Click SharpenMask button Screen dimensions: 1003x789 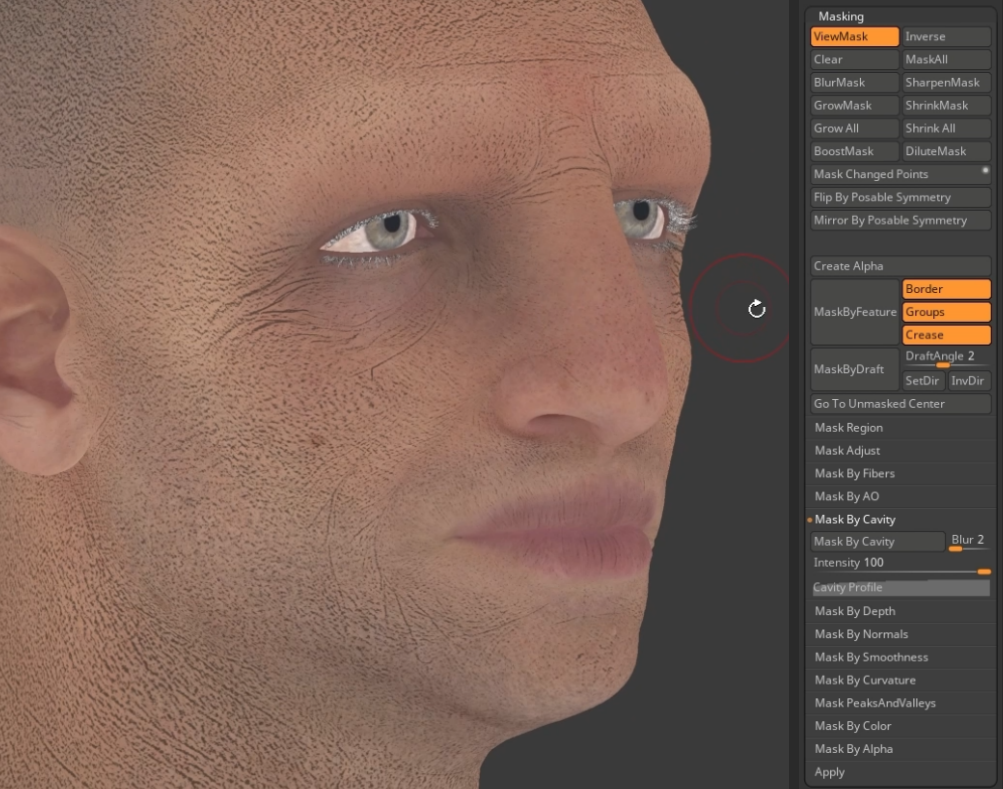(946, 83)
